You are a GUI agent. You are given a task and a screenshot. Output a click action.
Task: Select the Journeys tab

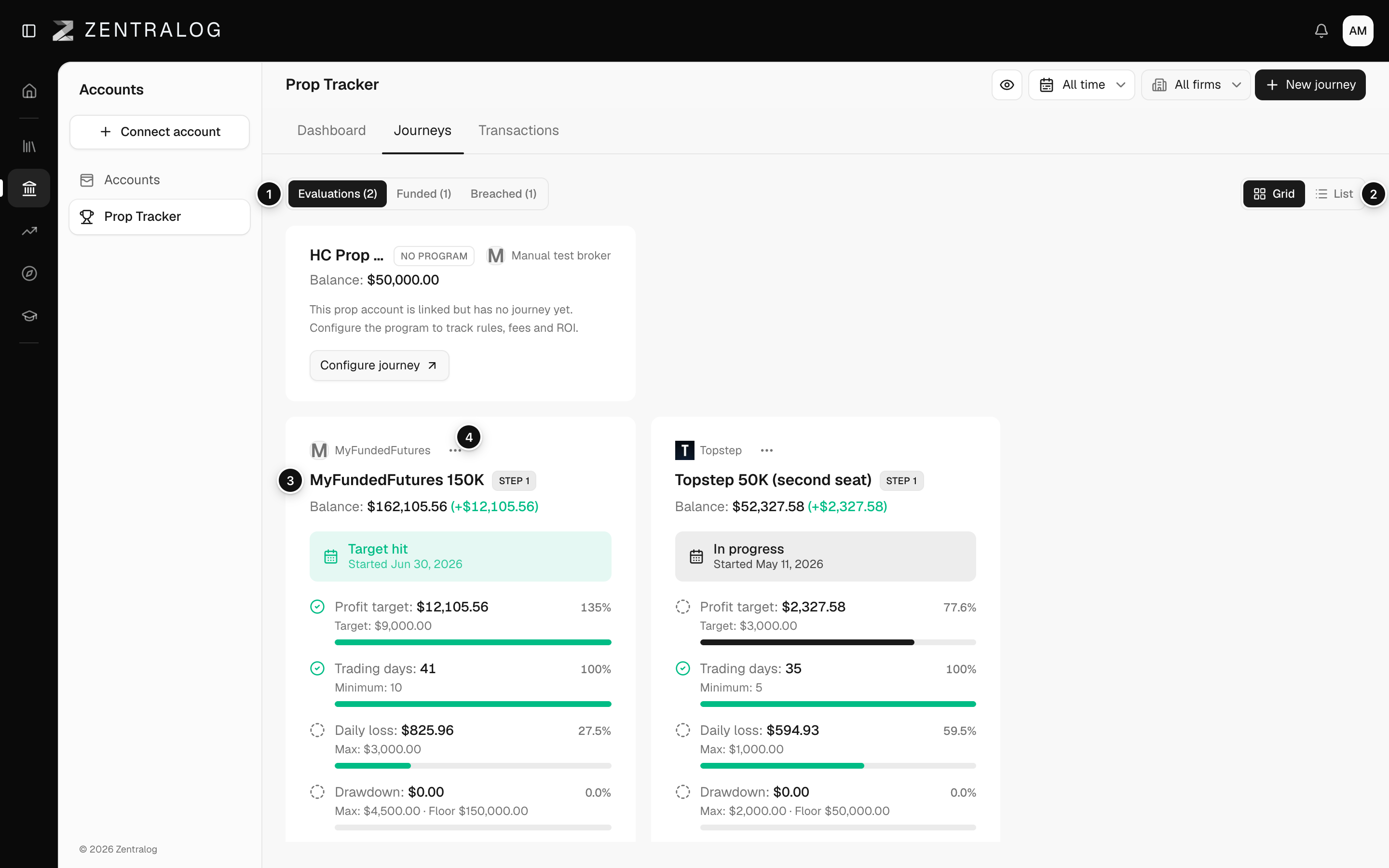click(x=422, y=131)
